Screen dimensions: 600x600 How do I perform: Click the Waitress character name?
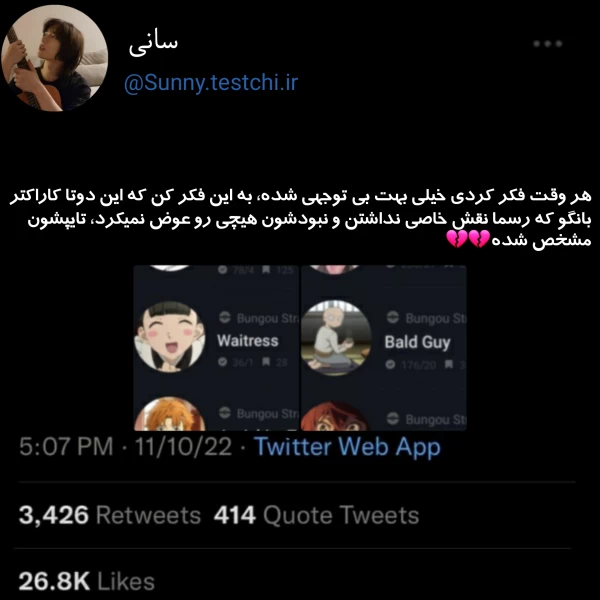pos(248,341)
